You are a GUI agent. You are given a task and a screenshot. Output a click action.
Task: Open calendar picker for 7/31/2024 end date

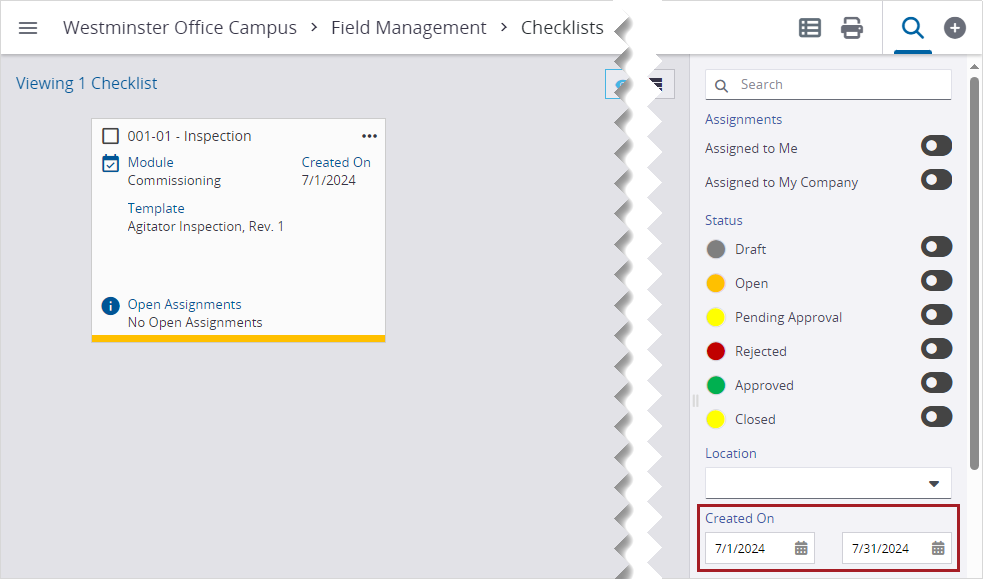tap(938, 548)
